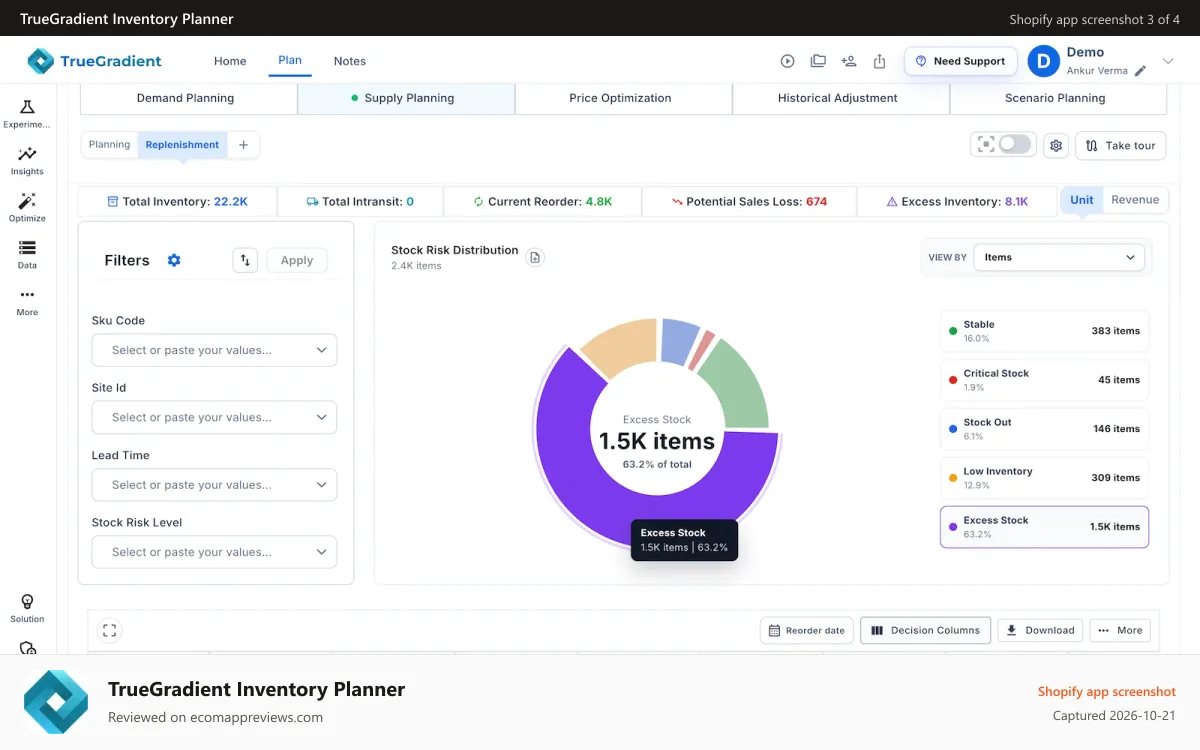The height and width of the screenshot is (750, 1200).
Task: Switch metric view to Revenue
Action: (x=1135, y=200)
